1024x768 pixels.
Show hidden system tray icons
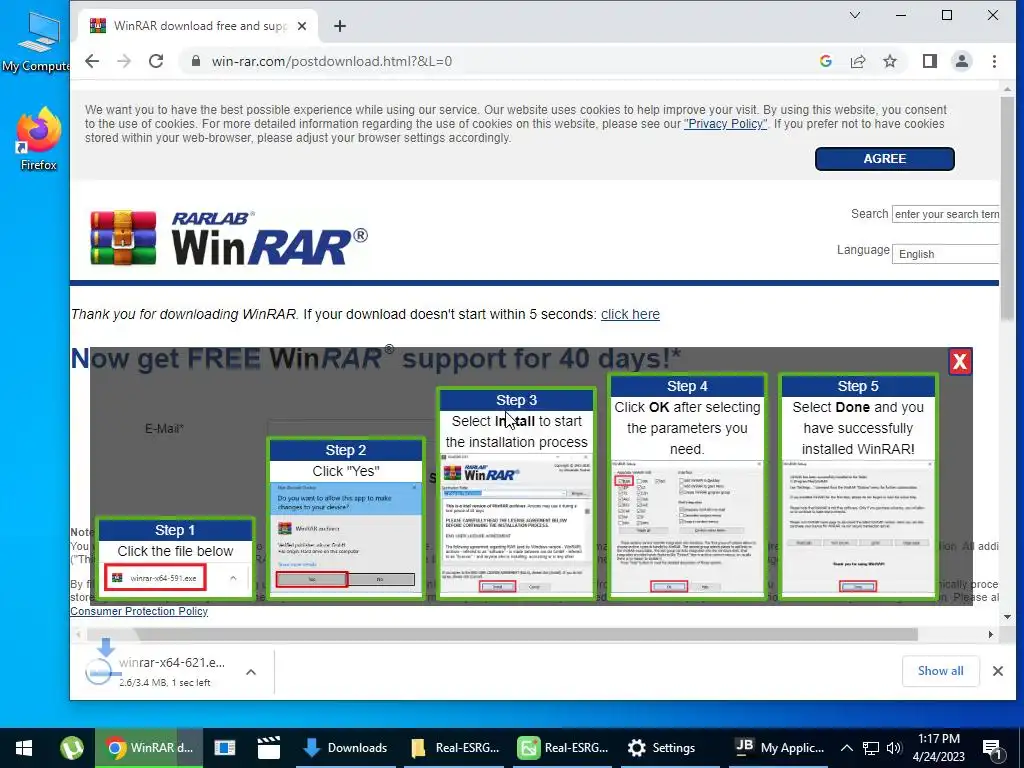pyautogui.click(x=846, y=748)
